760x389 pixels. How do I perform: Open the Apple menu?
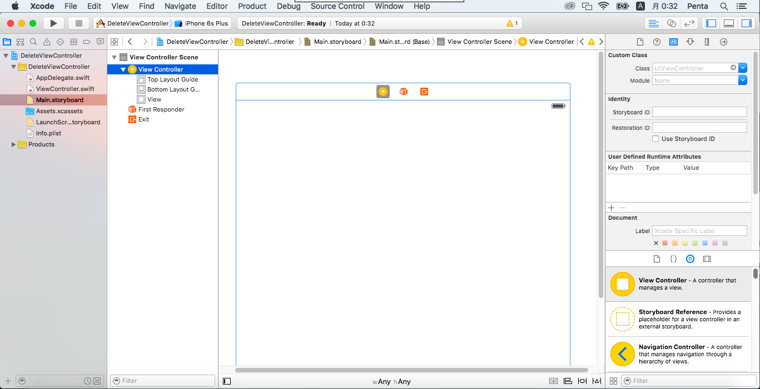15,6
